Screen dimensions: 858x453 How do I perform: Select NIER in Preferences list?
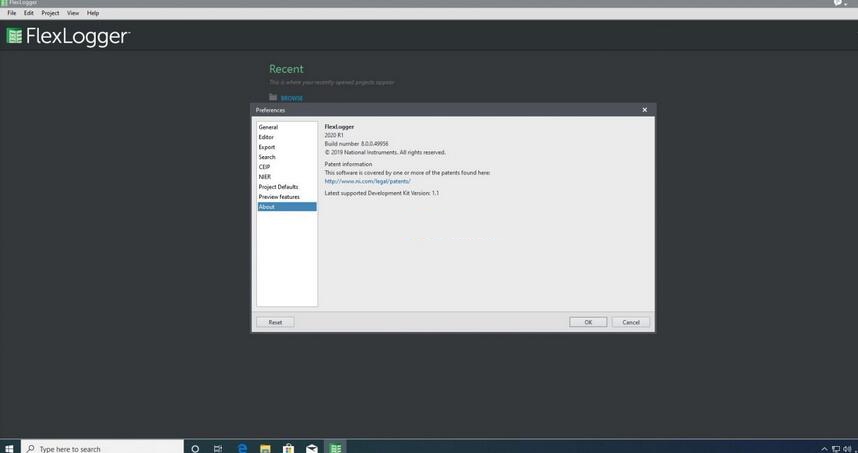click(286, 177)
